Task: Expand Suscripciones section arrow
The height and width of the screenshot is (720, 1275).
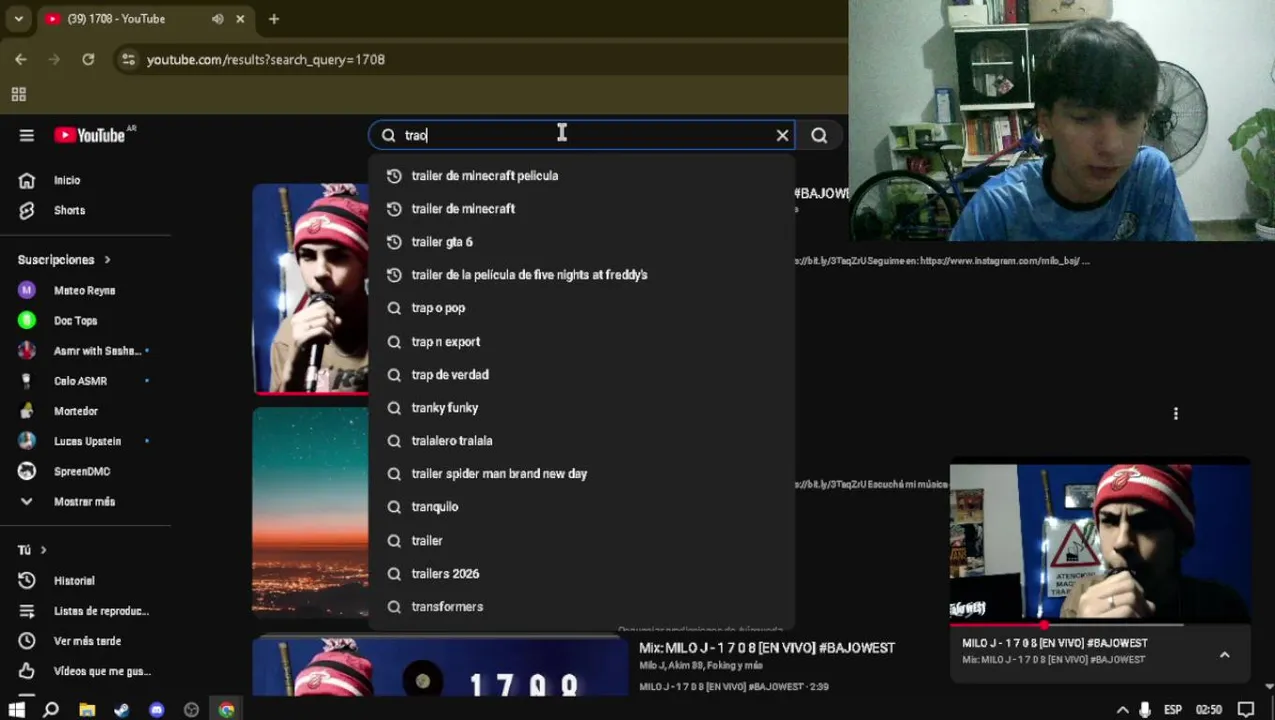Action: pos(107,260)
